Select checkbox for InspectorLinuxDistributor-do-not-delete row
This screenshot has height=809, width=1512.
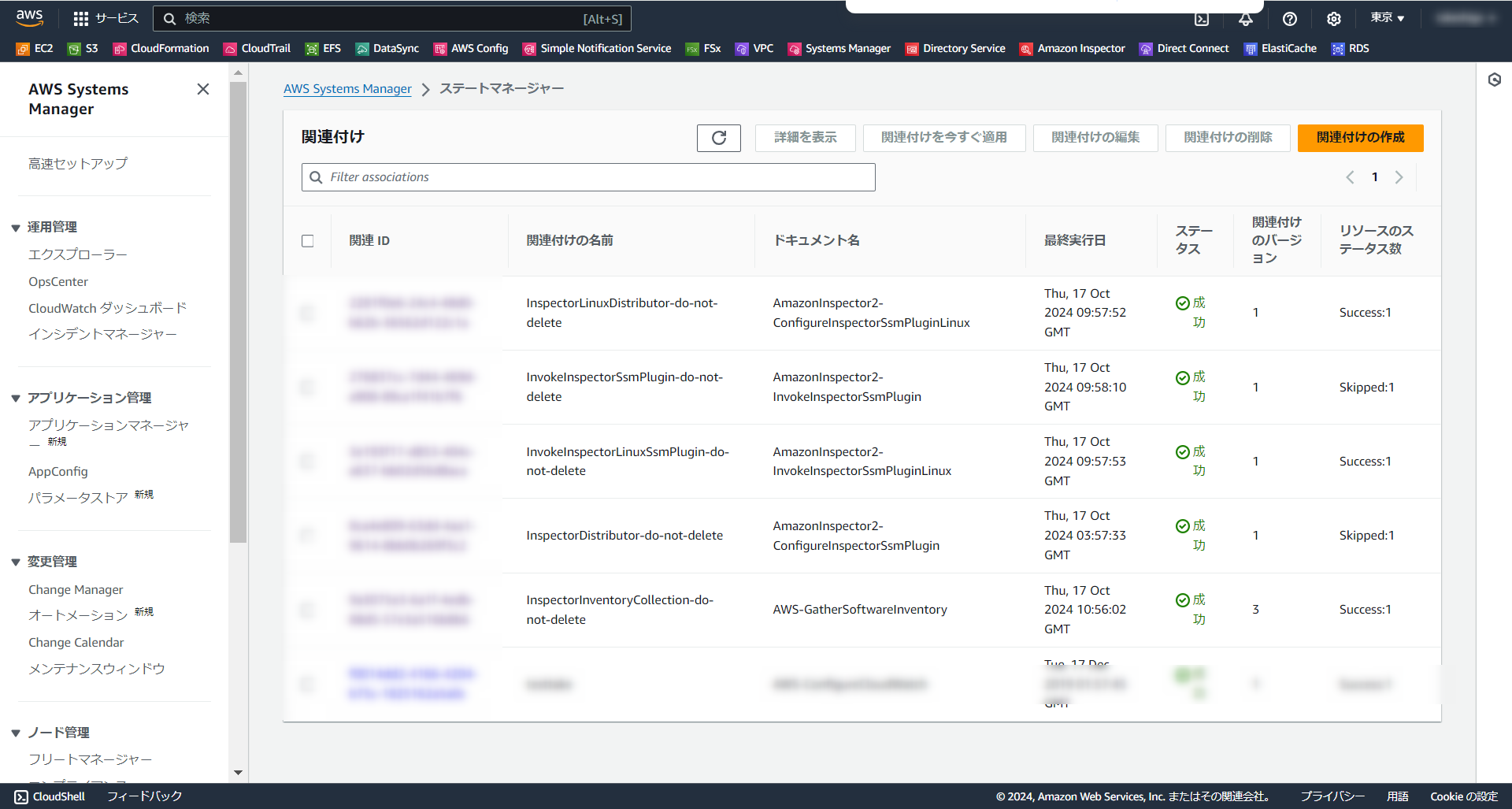coord(308,313)
